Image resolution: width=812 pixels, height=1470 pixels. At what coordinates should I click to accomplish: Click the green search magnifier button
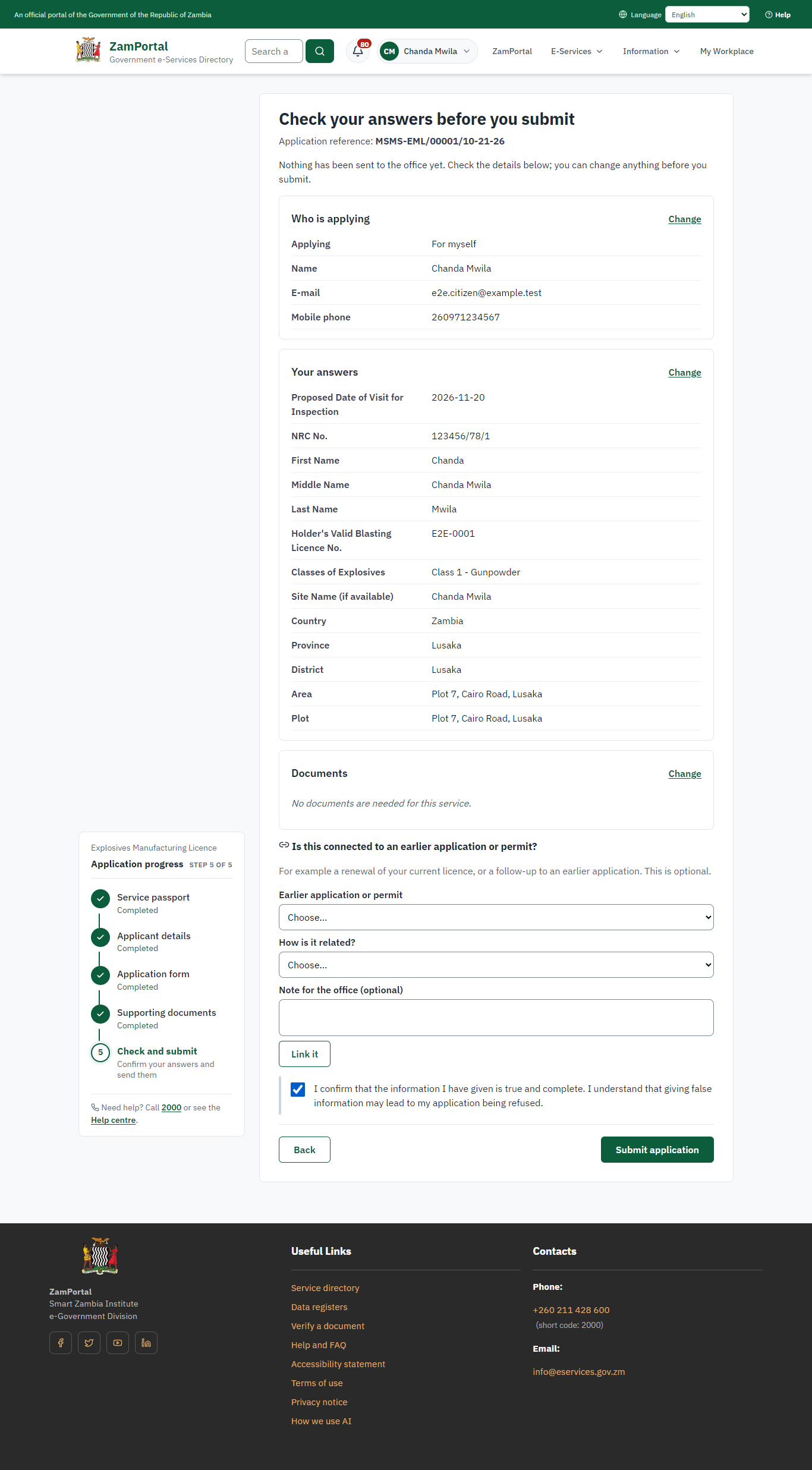click(x=320, y=51)
